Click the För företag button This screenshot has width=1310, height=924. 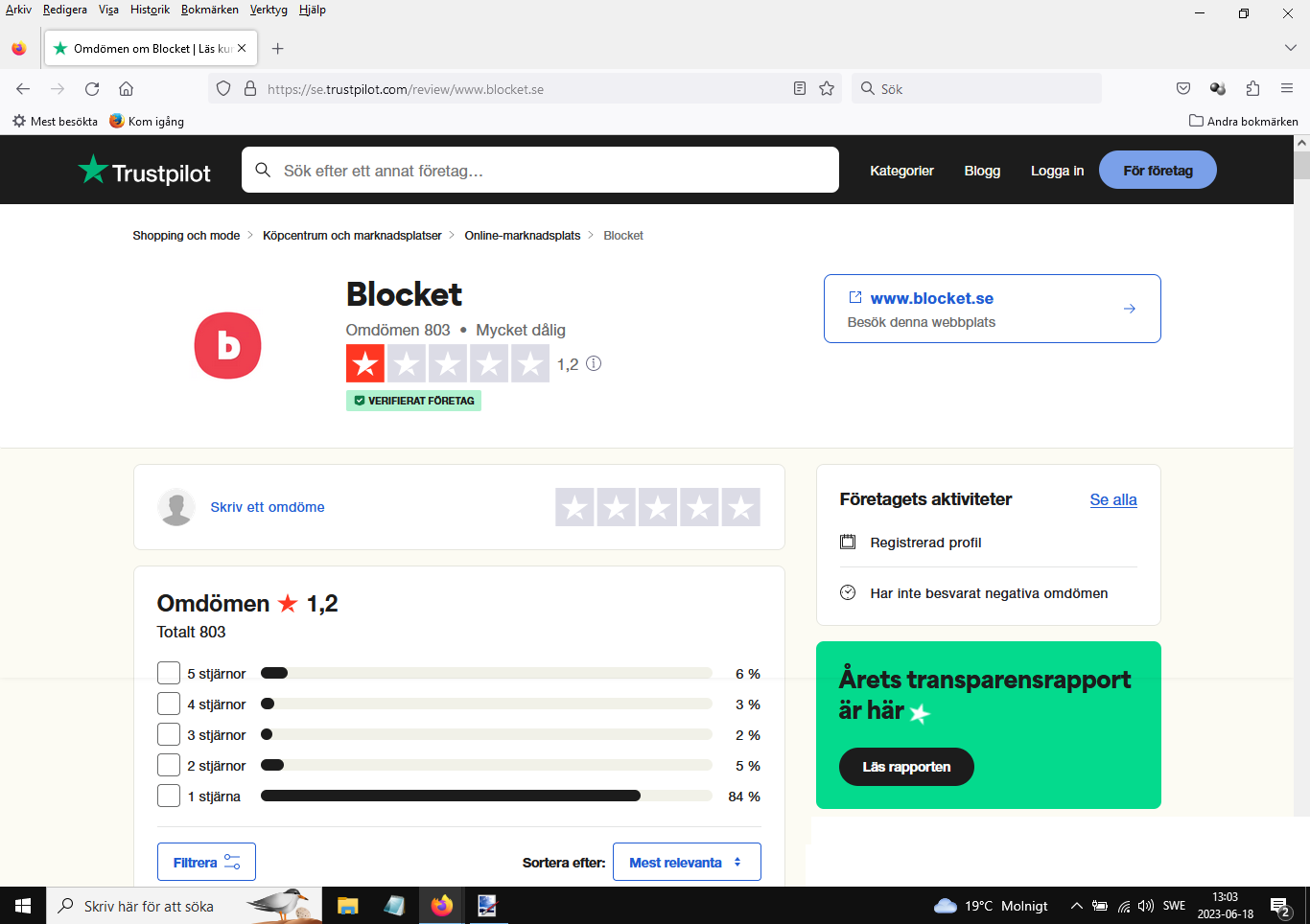[x=1158, y=171]
